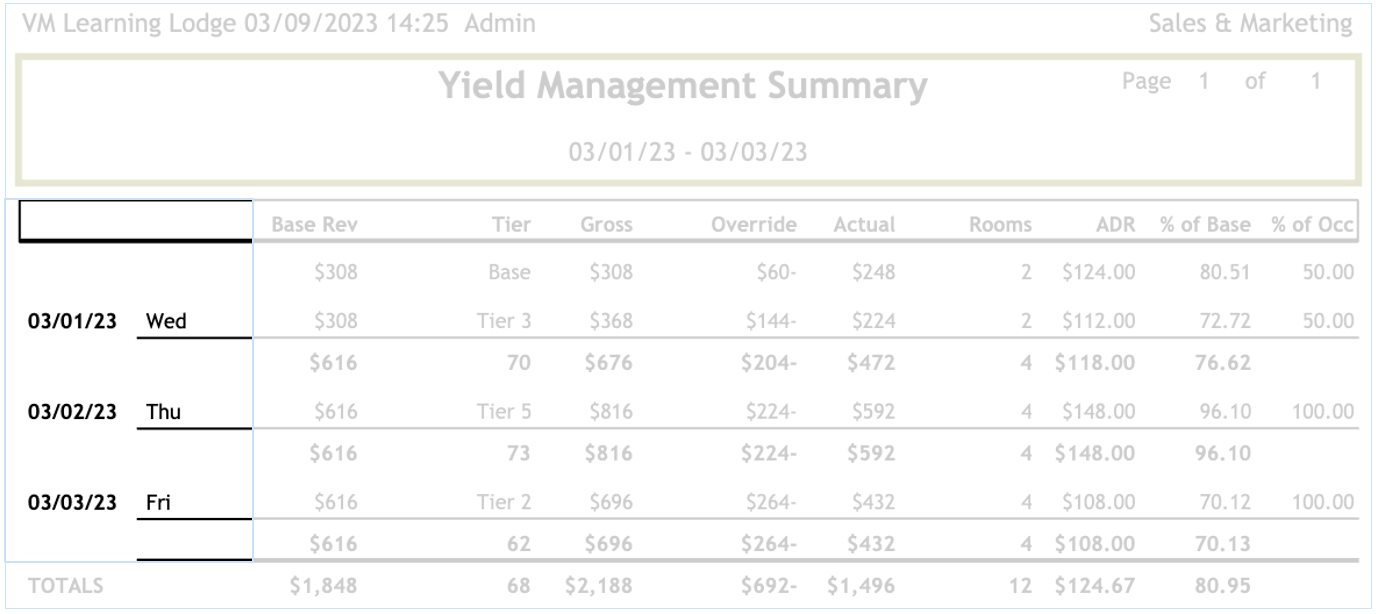The width and height of the screenshot is (1376, 614).
Task: Select the Tier 3 cell
Action: coord(504,322)
